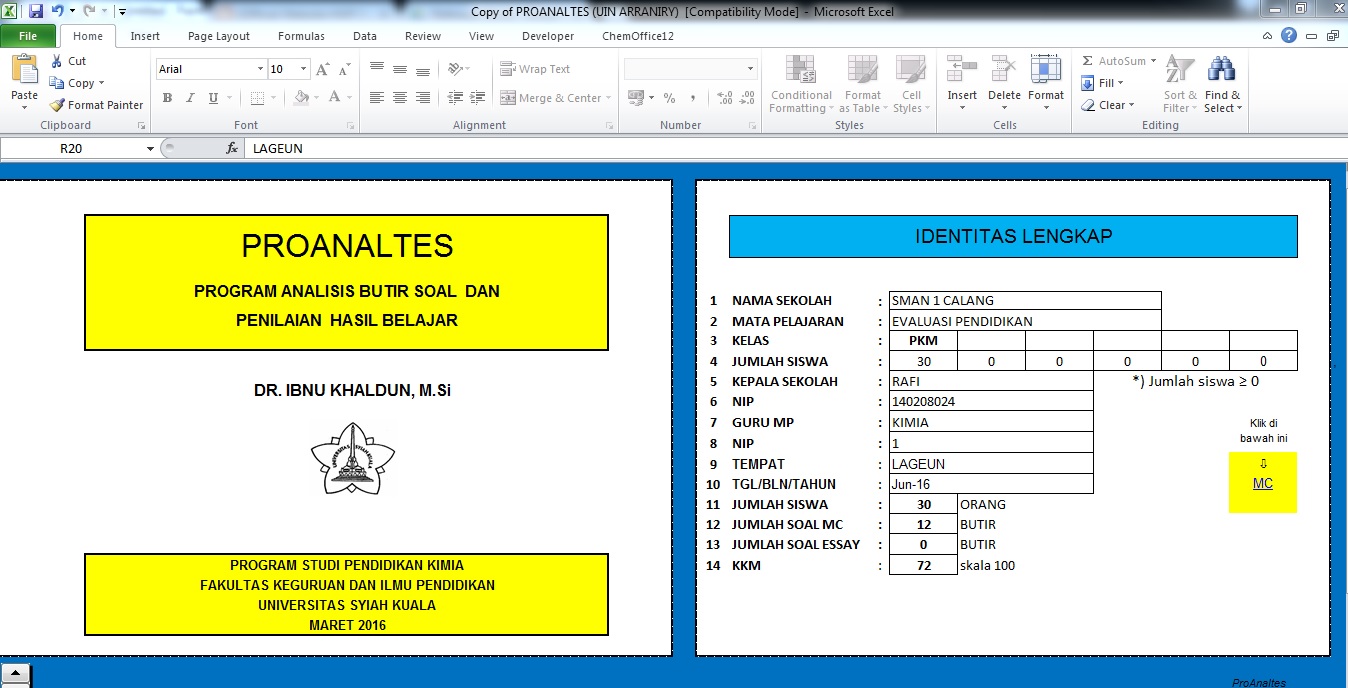Switch to the Insert tab
Viewport: 1348px width, 688px height.
pyautogui.click(x=145, y=36)
